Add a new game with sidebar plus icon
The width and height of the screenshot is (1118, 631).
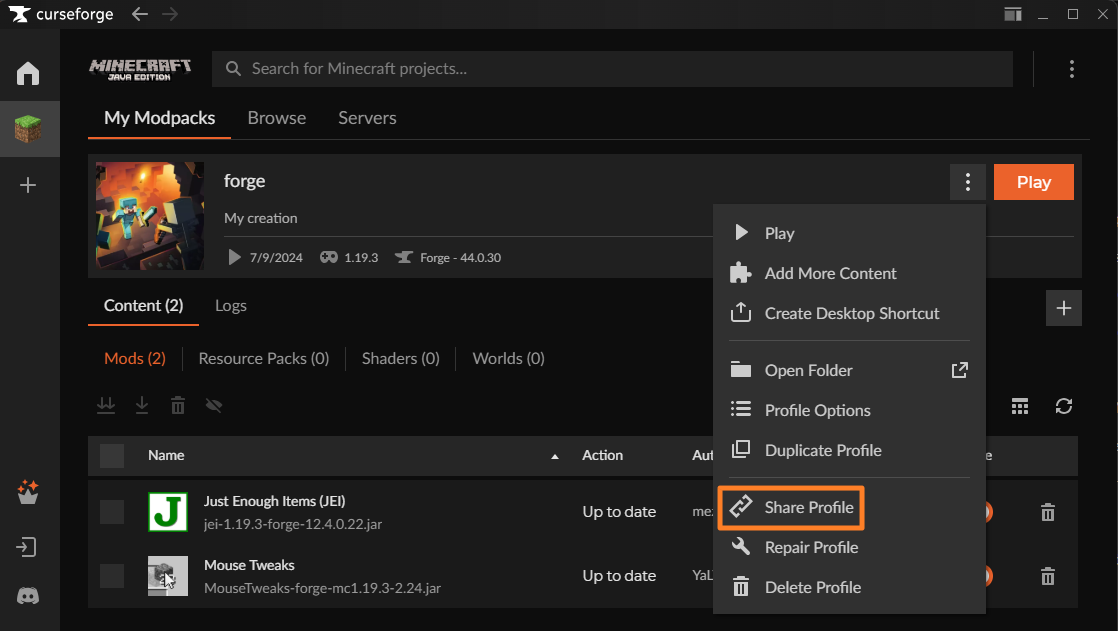[x=28, y=185]
